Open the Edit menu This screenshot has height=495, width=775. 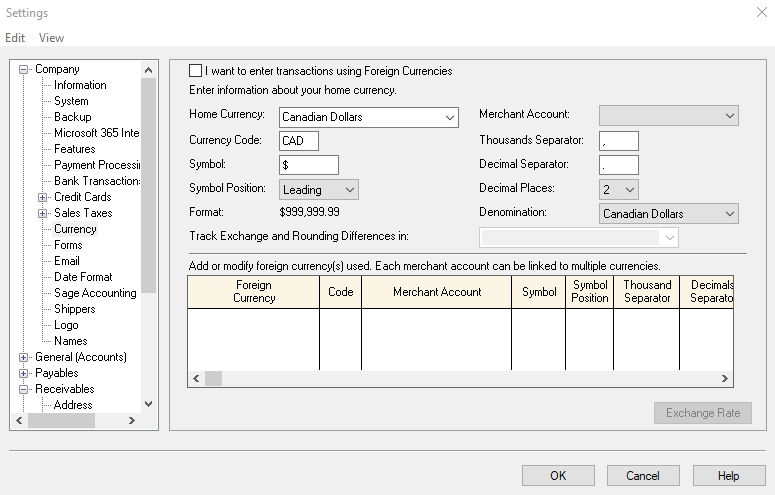(x=15, y=38)
